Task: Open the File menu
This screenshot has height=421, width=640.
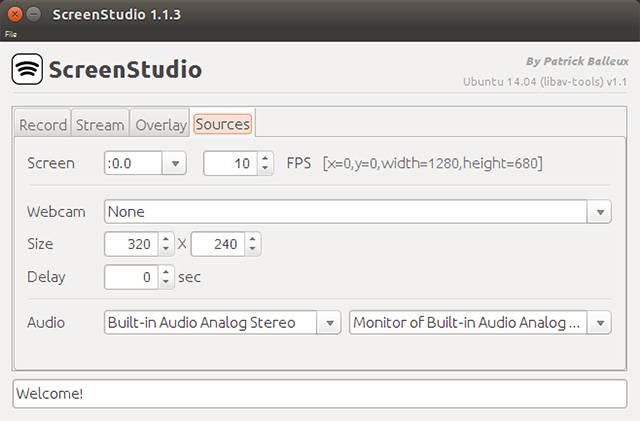Action: pyautogui.click(x=11, y=34)
